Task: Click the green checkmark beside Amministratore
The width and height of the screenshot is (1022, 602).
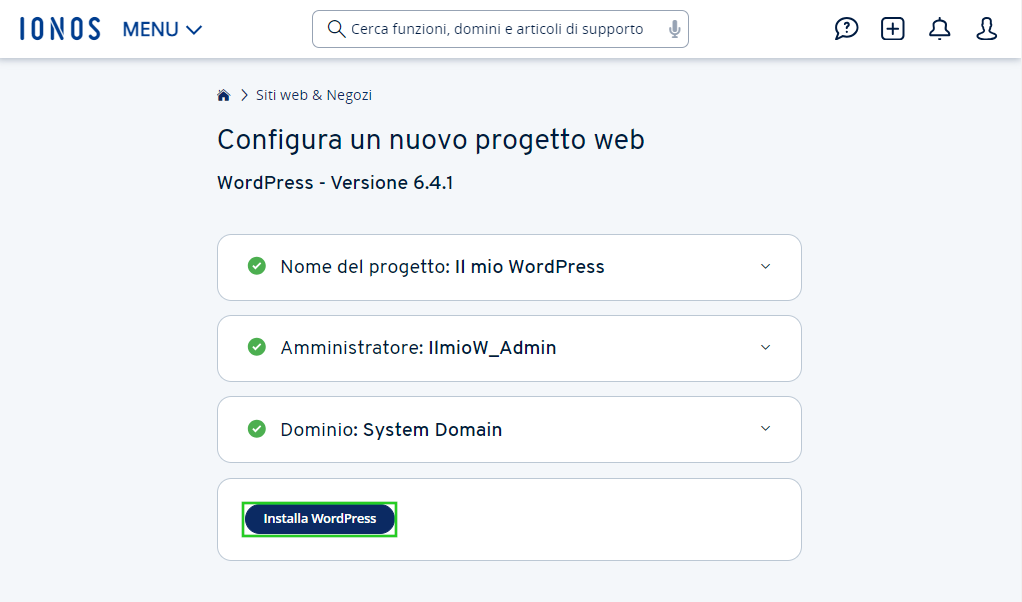Action: tap(257, 347)
